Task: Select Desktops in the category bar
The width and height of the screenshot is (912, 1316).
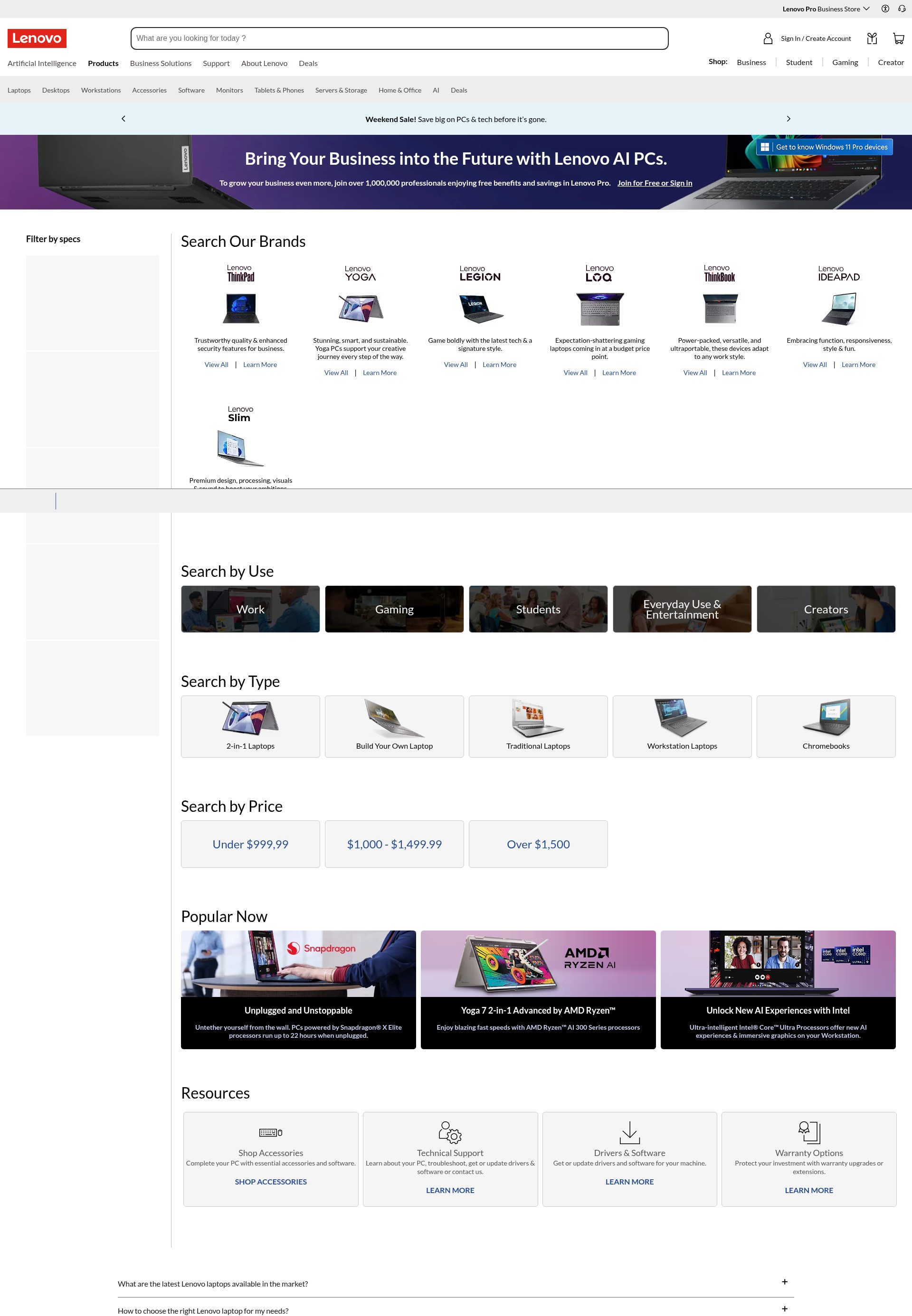Action: (x=56, y=90)
